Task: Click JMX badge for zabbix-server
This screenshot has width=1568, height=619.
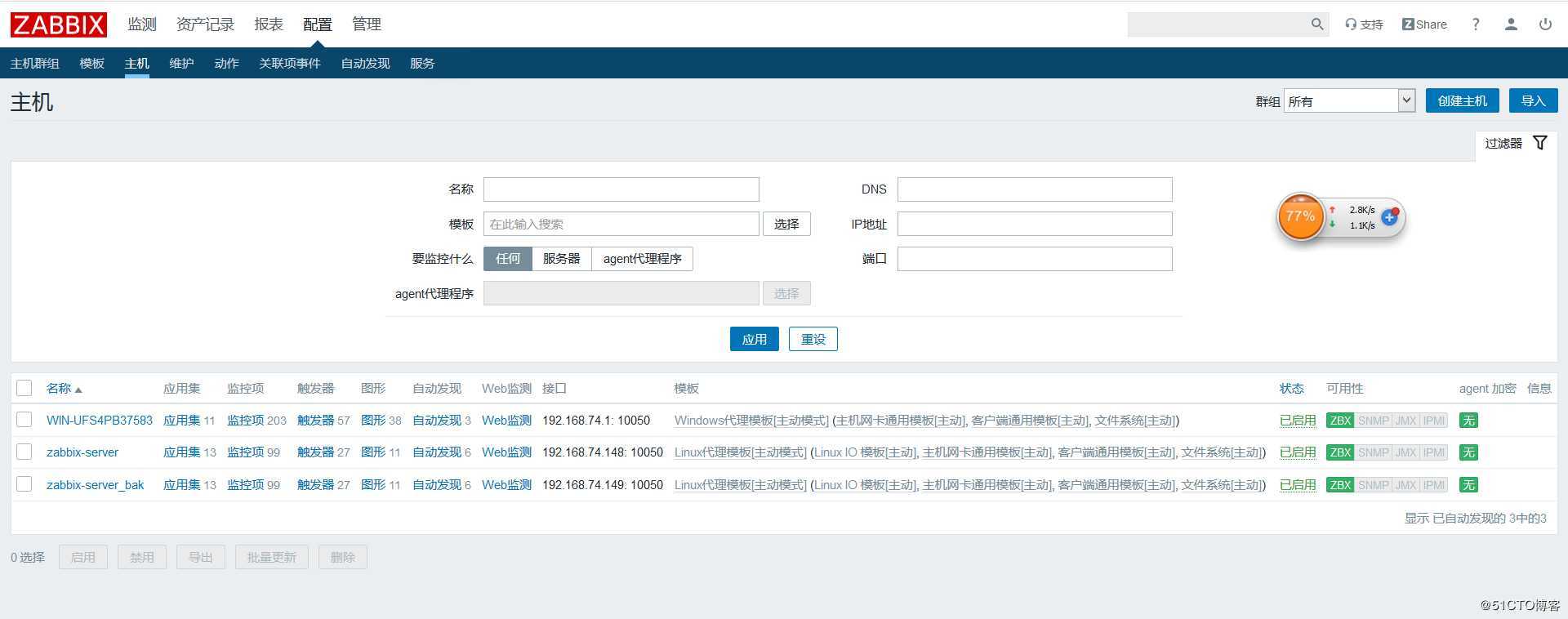Action: coord(1405,452)
